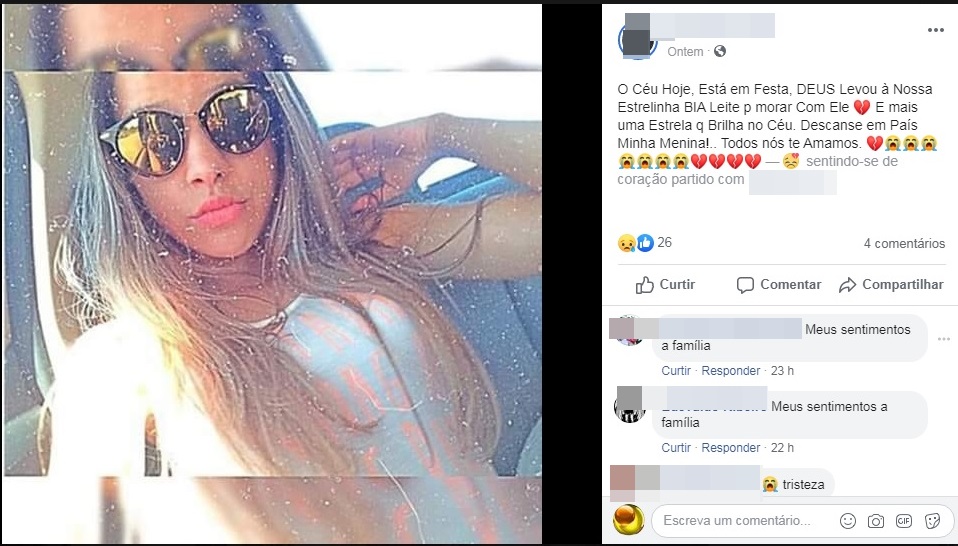Attach a photo using the camera icon
This screenshot has height=546, width=958.
click(876, 521)
